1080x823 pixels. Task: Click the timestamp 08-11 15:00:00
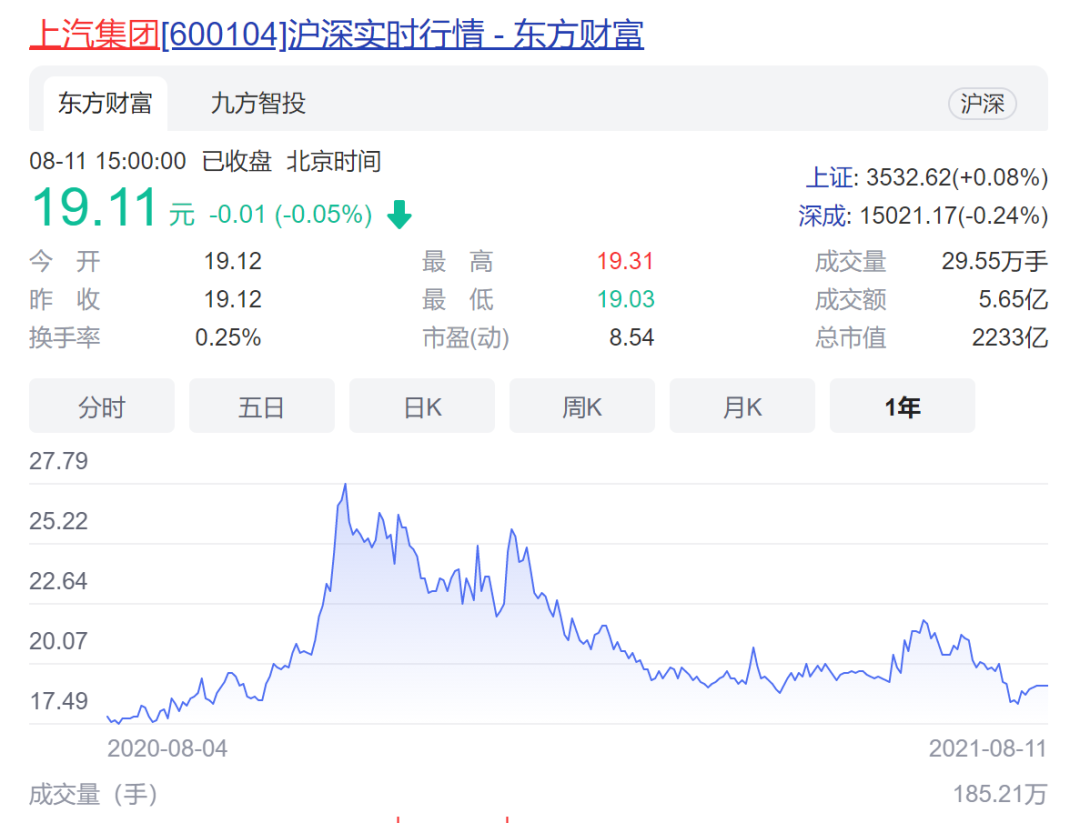point(107,162)
